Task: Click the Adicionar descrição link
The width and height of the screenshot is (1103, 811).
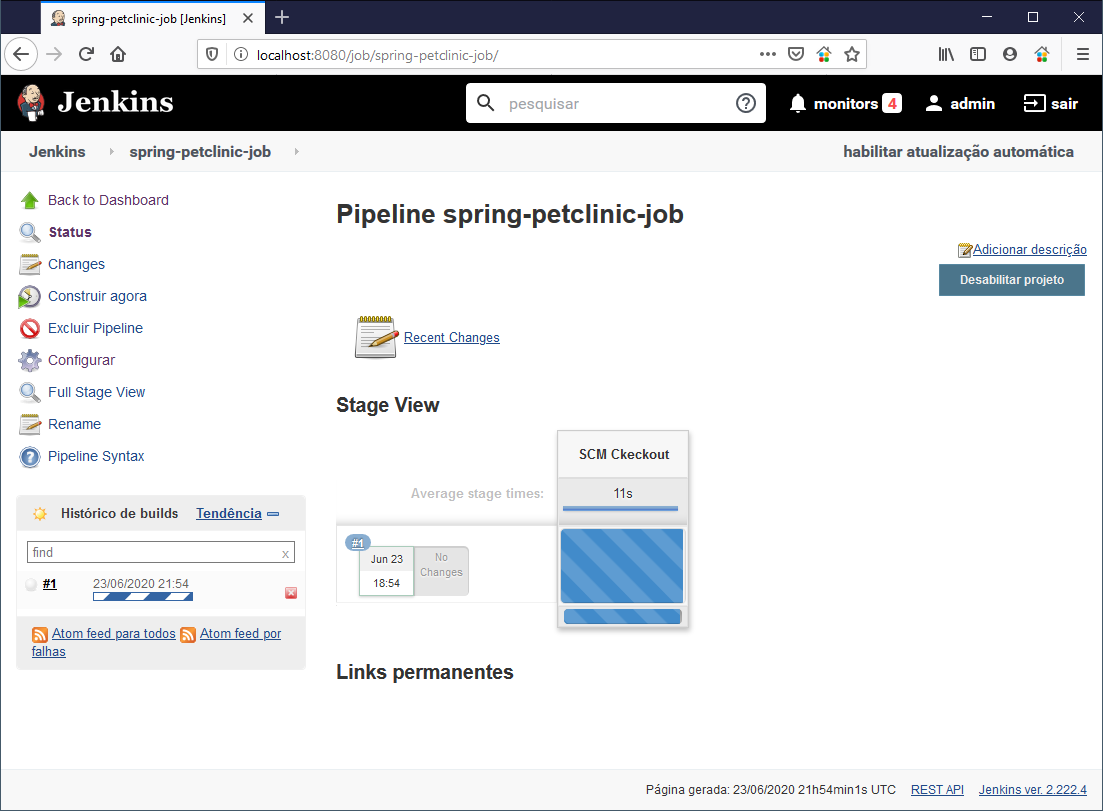Action: [x=1029, y=250]
